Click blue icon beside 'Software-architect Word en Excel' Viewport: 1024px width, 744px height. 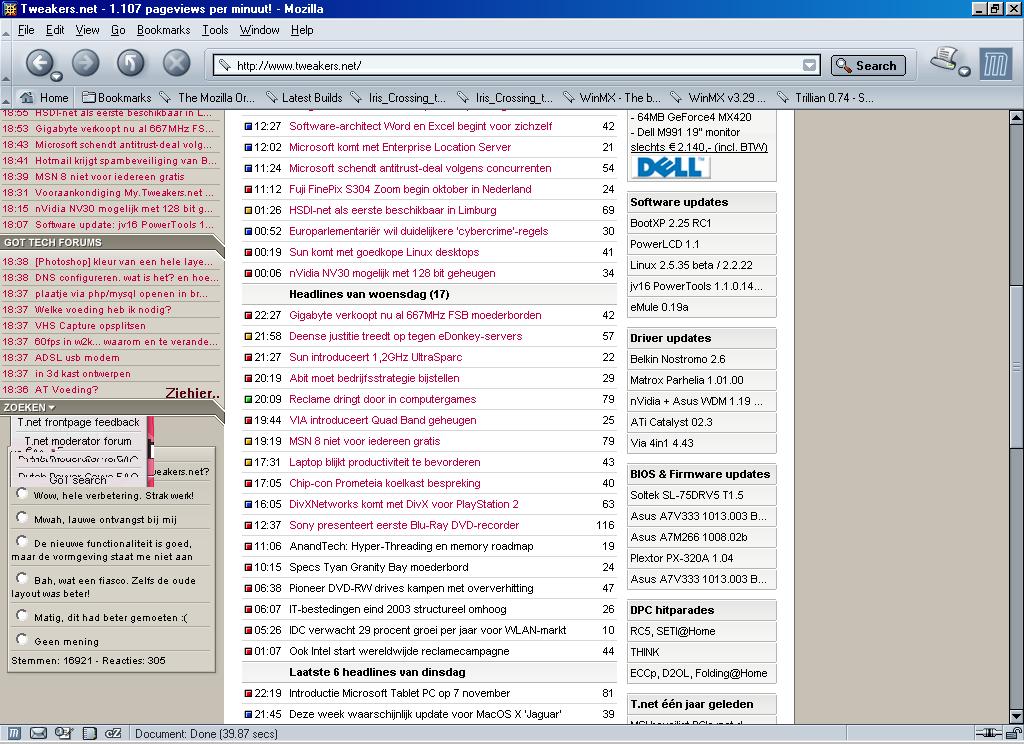248,126
